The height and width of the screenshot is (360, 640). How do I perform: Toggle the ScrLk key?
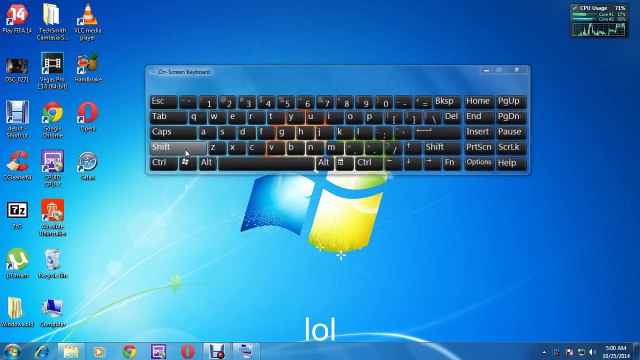(511, 148)
